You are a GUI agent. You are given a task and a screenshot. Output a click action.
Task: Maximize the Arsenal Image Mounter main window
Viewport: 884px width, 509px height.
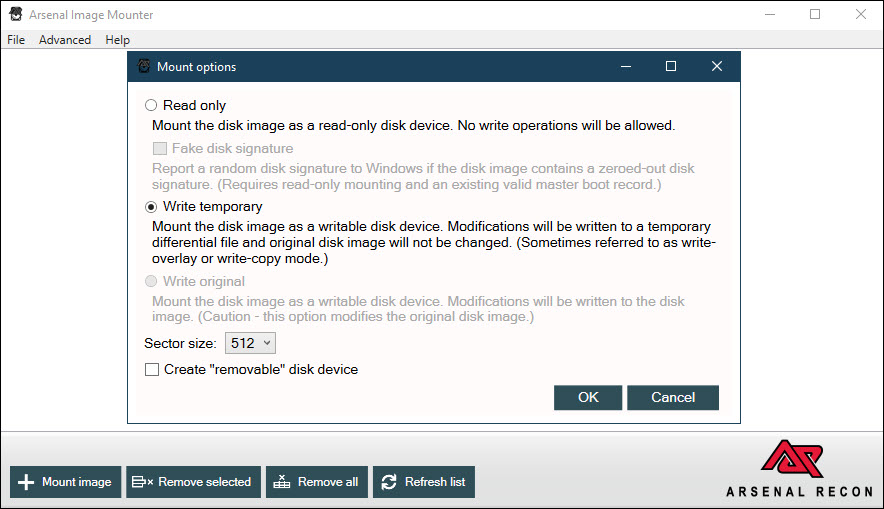click(x=815, y=14)
